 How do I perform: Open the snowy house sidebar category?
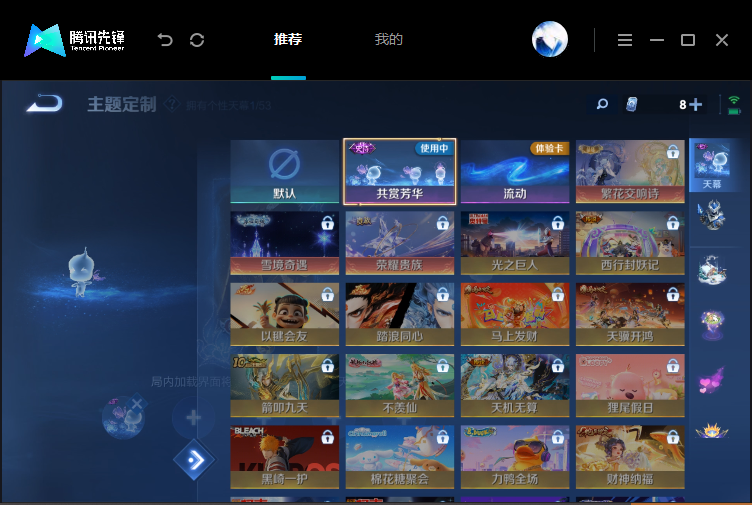(x=712, y=270)
